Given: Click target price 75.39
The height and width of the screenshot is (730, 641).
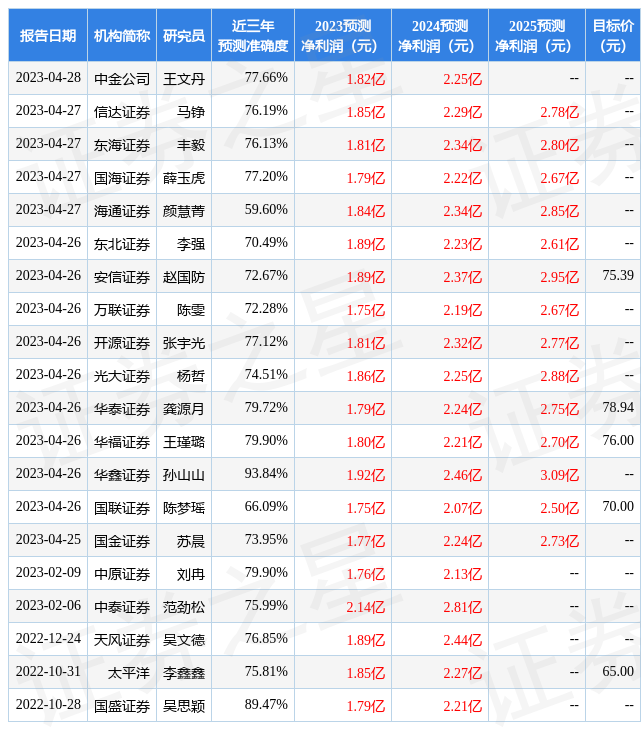Looking at the screenshot, I should click(x=618, y=276).
